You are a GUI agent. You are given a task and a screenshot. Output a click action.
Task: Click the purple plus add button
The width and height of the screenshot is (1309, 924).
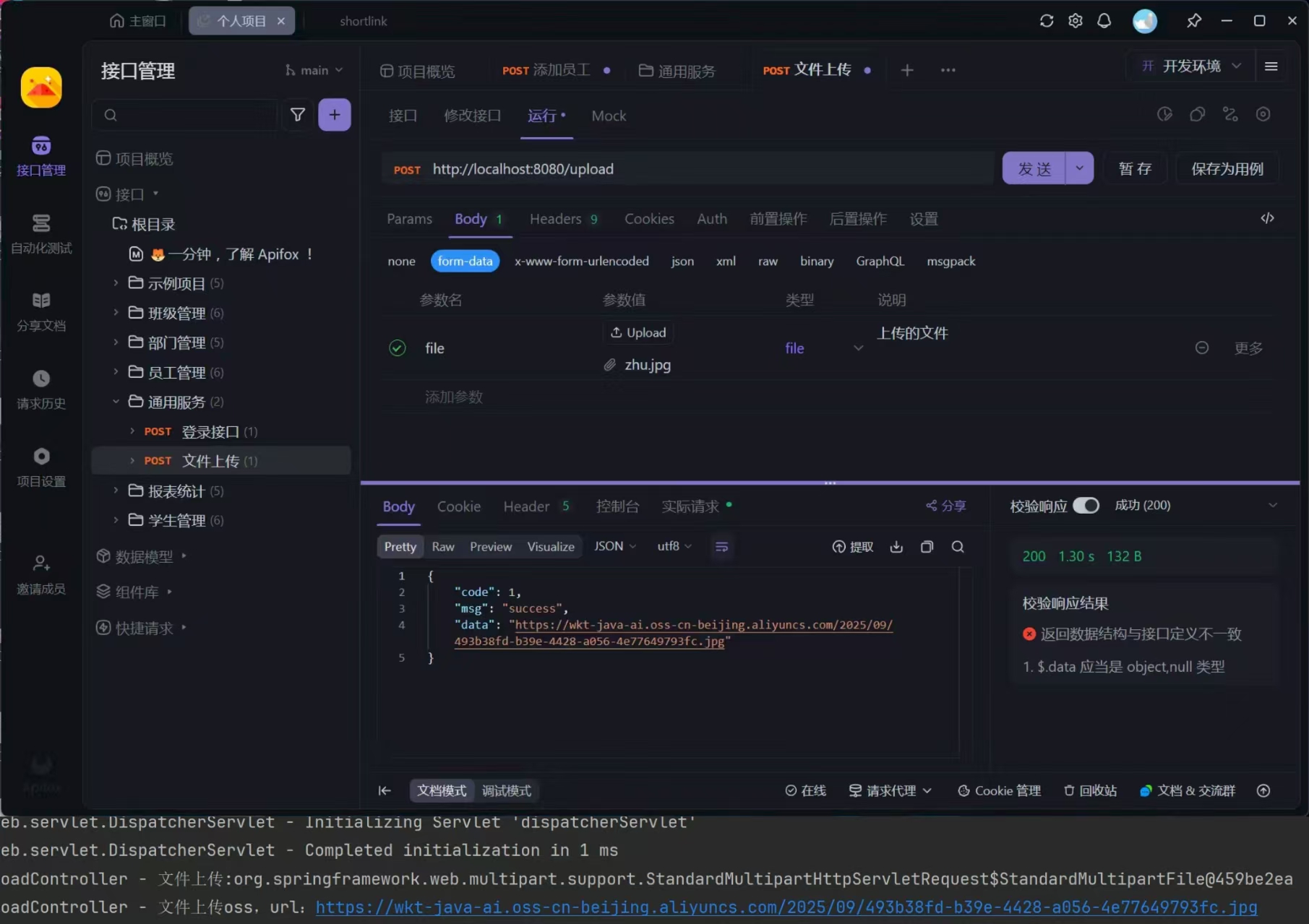[334, 115]
